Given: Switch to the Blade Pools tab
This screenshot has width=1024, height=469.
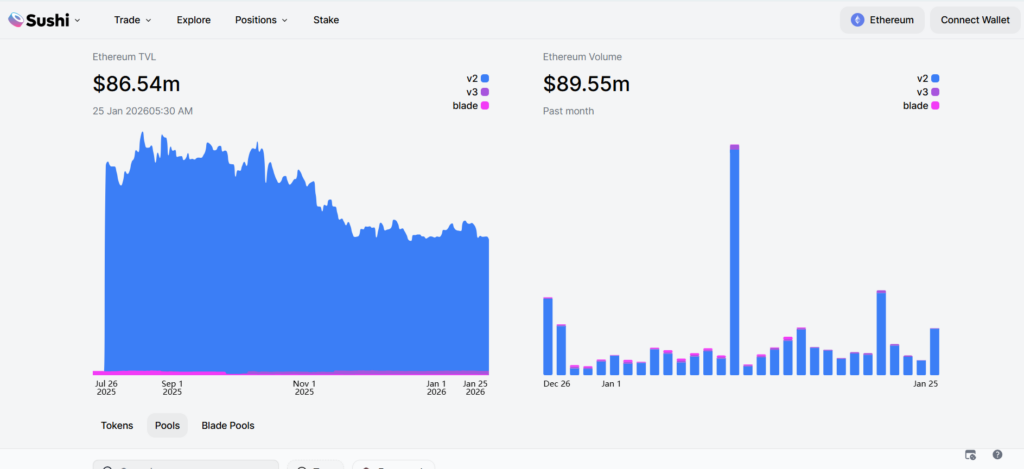Looking at the screenshot, I should 228,426.
